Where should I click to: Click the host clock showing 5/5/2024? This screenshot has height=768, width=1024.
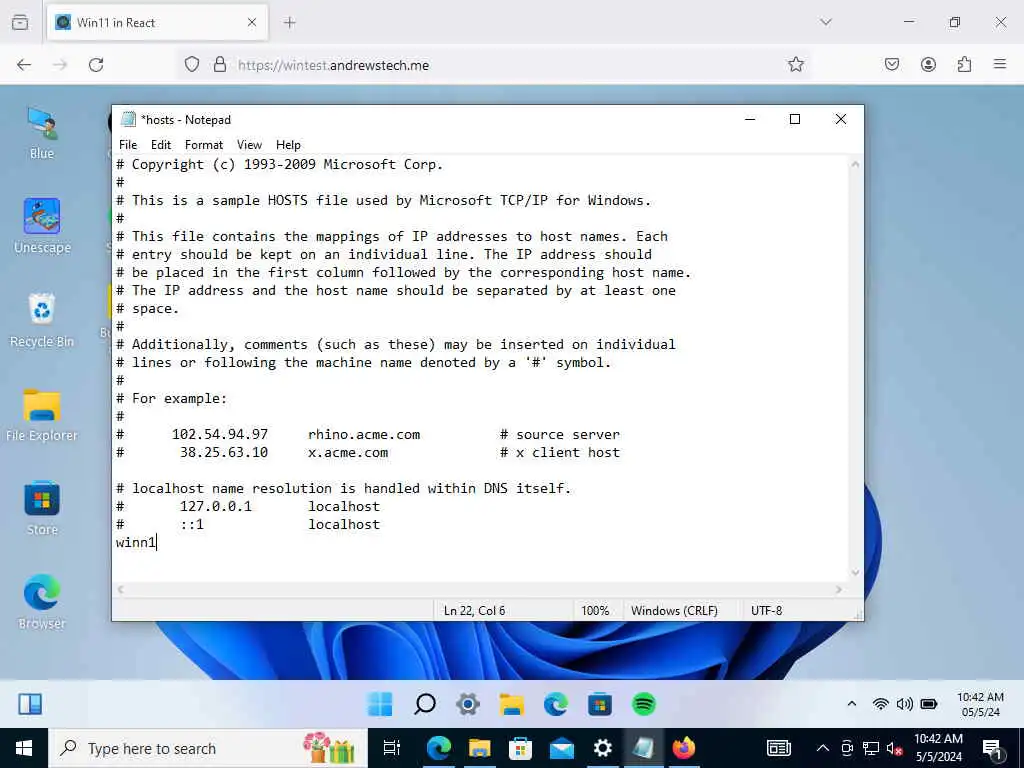tap(938, 748)
